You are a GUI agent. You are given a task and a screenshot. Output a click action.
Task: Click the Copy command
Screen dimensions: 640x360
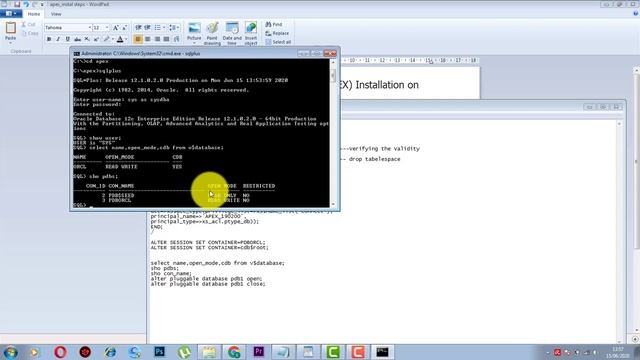pyautogui.click(x=29, y=33)
